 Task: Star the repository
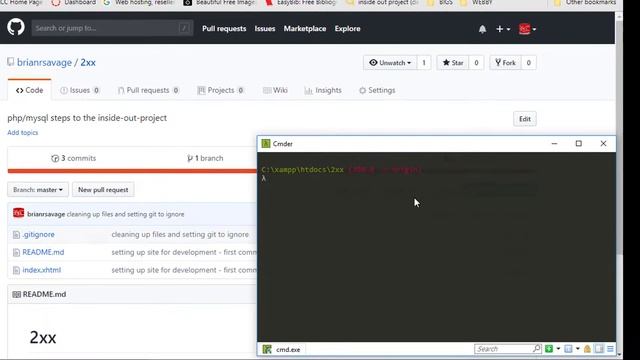453,63
